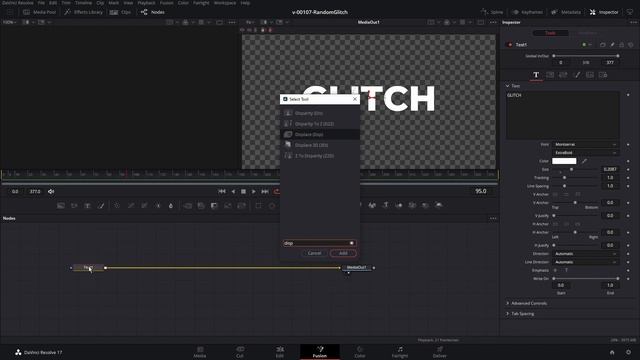Add Ellipse mask from toolbar
640x360 pixels.
(x=272, y=206)
